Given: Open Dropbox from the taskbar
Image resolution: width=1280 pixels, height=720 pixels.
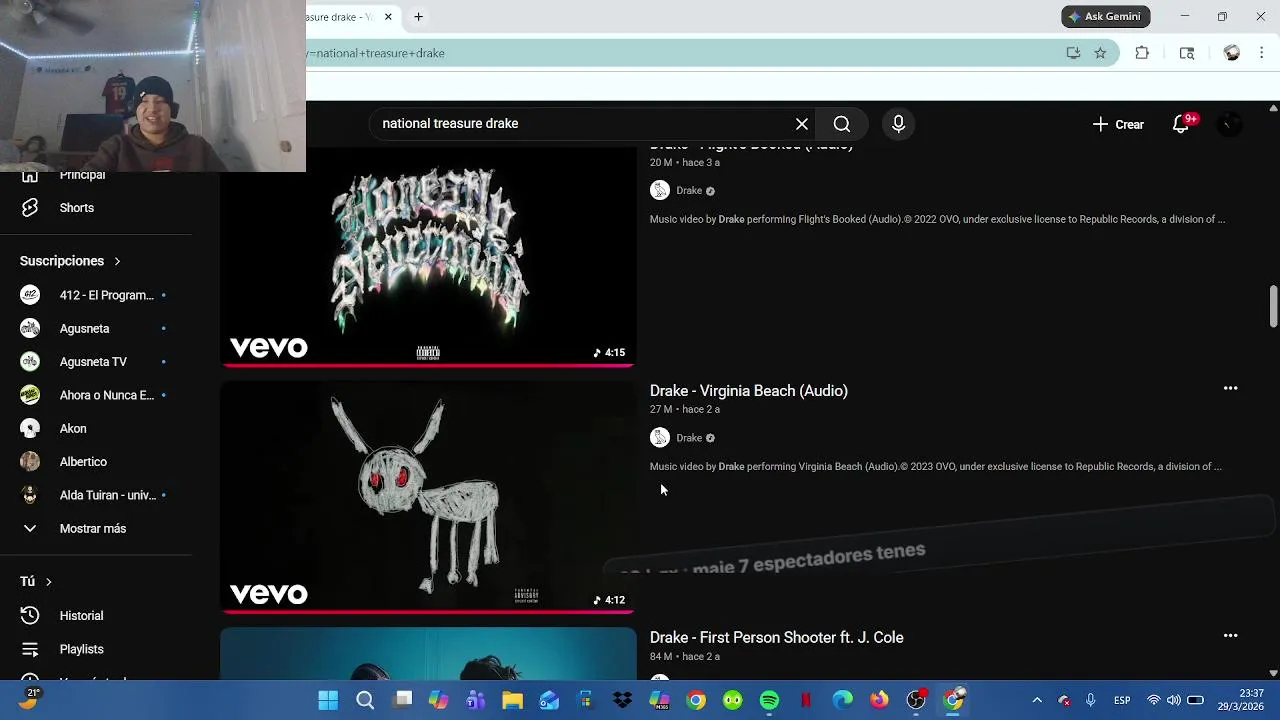Looking at the screenshot, I should tap(623, 701).
